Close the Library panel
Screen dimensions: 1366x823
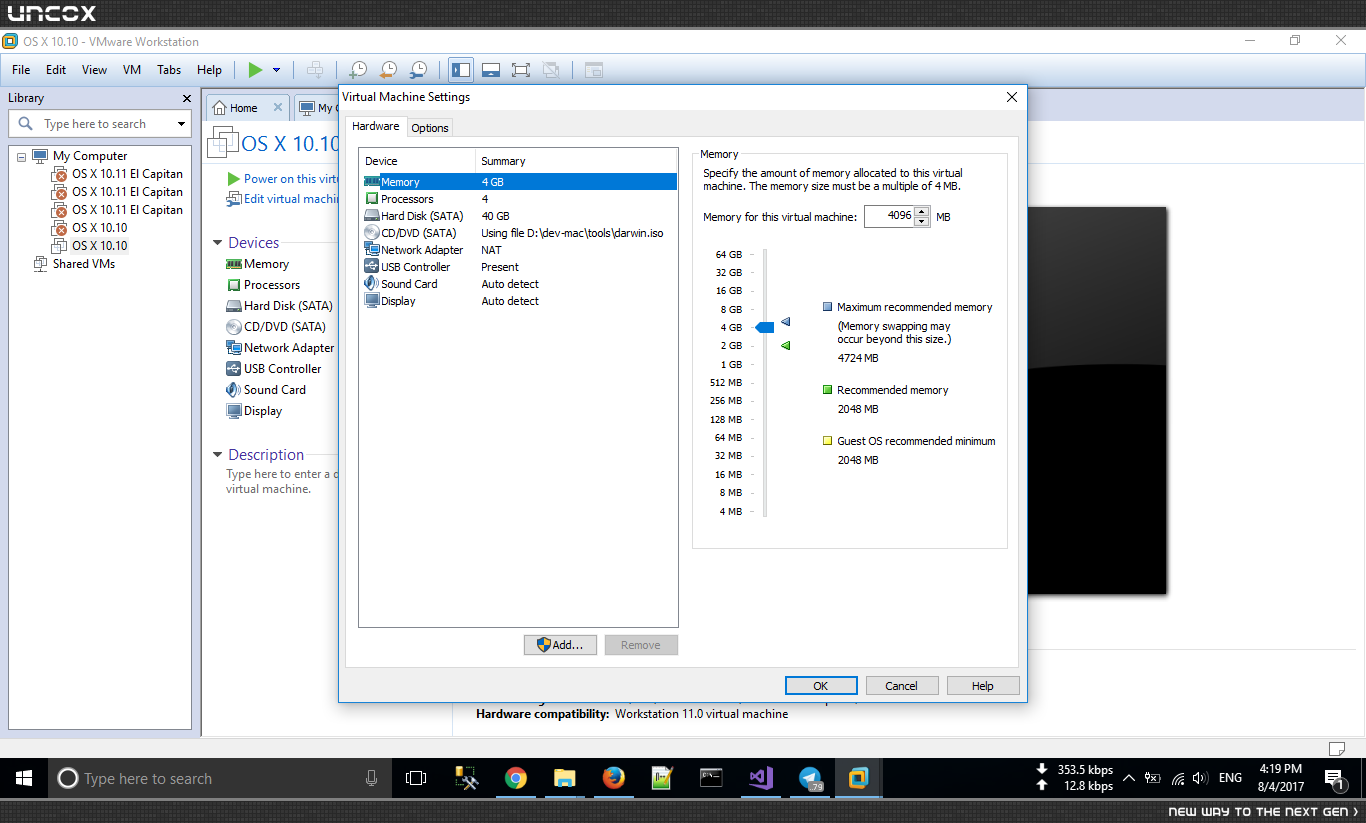186,98
